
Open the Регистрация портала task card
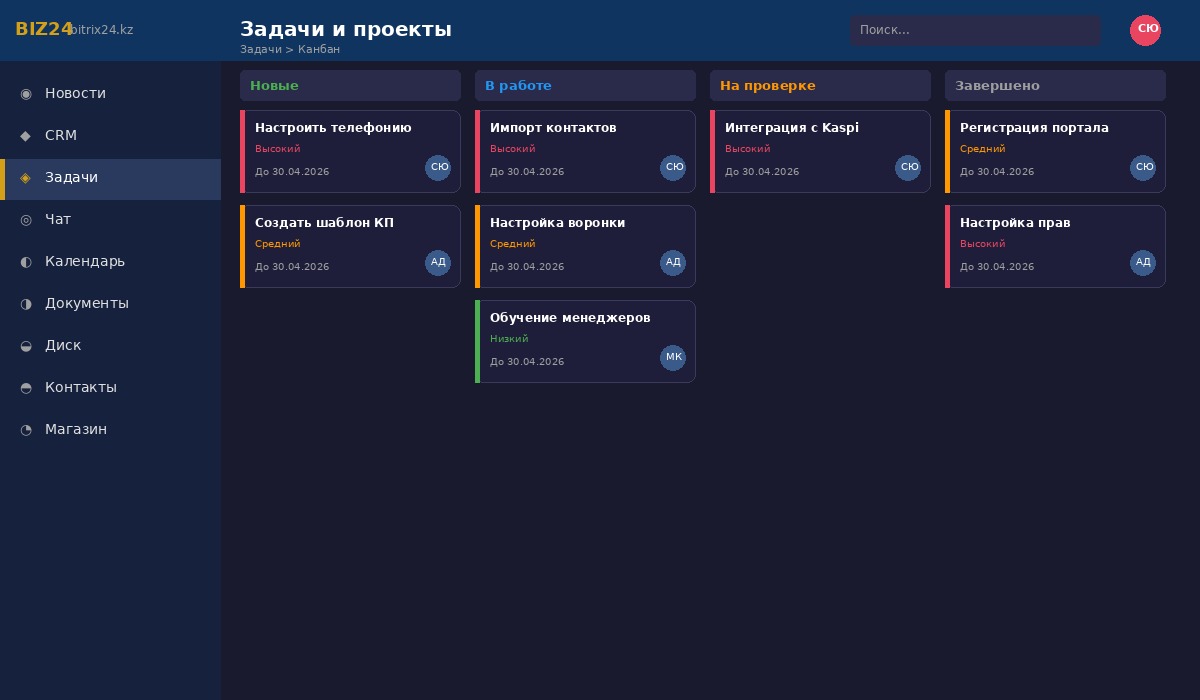[x=1056, y=151]
